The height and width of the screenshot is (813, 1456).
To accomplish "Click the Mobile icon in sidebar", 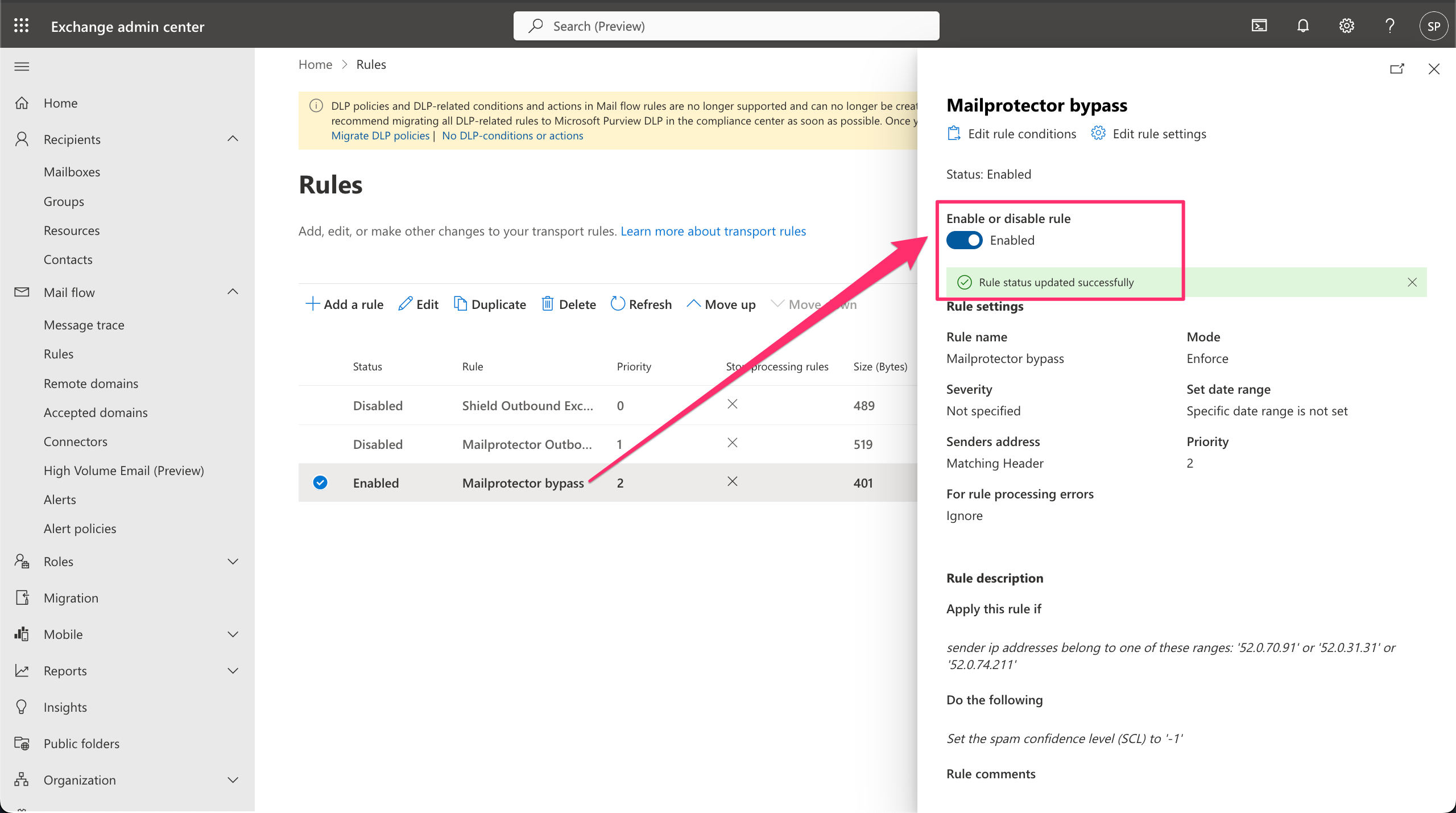I will point(22,634).
